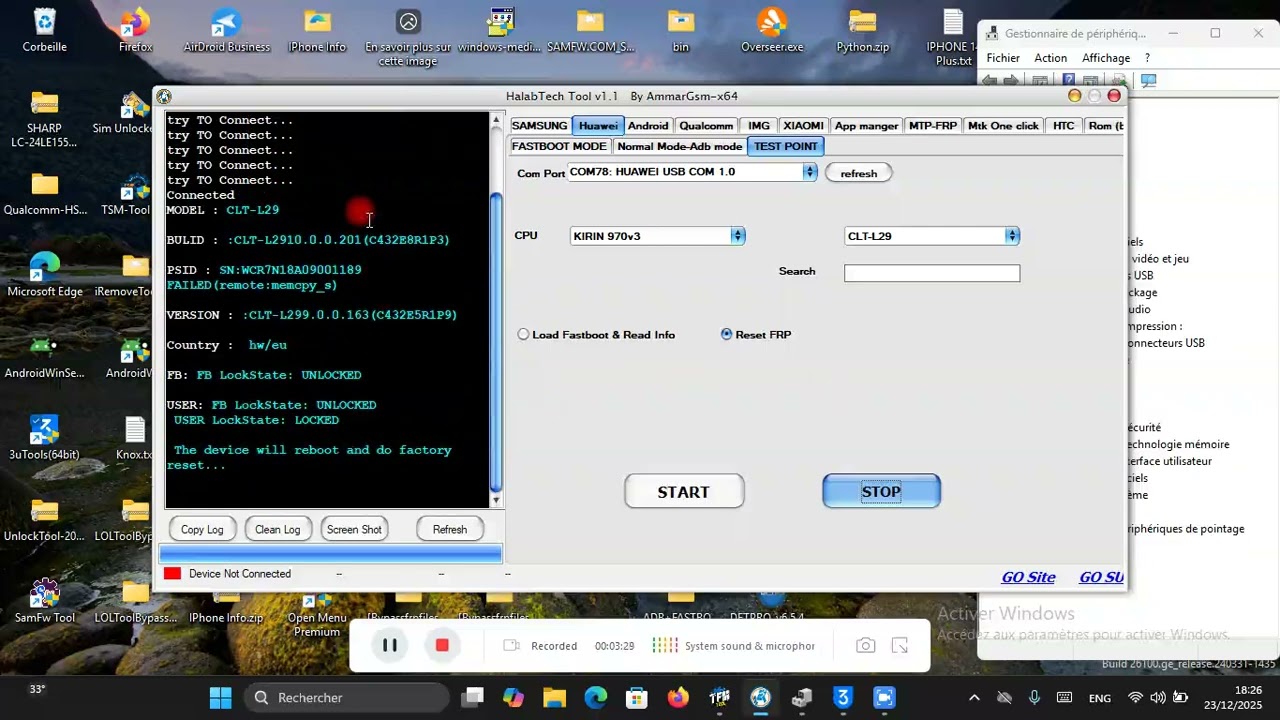This screenshot has height=720, width=1280.
Task: Click the microphone icon in system tray
Action: click(1034, 697)
